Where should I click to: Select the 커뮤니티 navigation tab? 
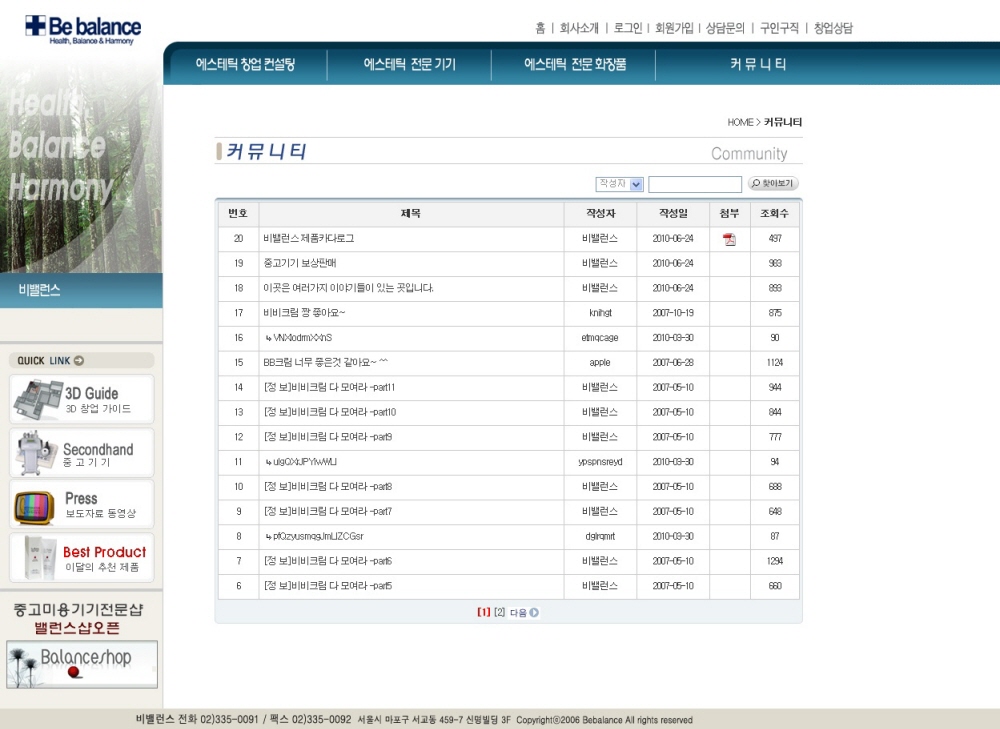[x=757, y=65]
